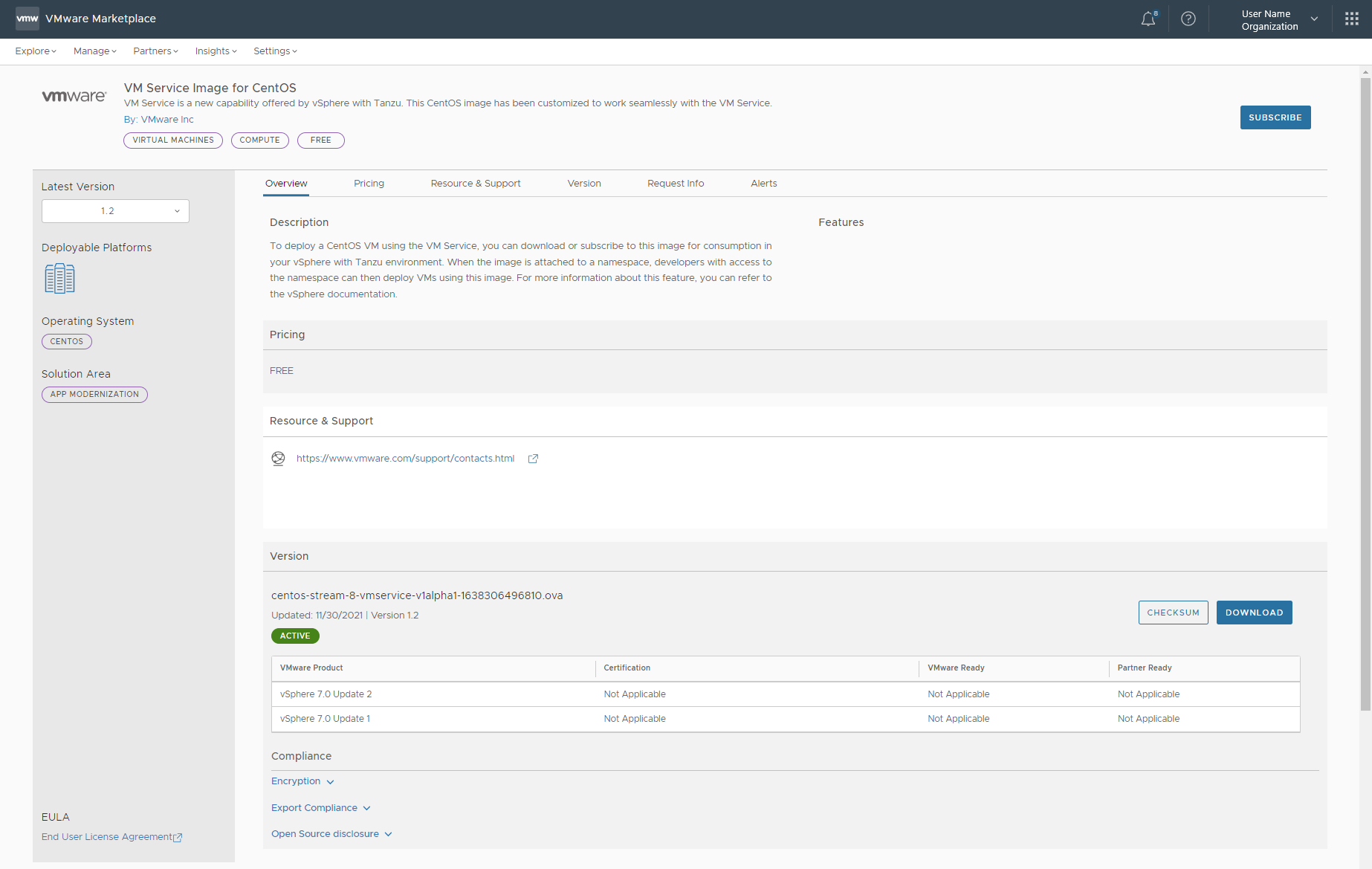1372x869 pixels.
Task: Click the VM Service Image for CentOS heading
Action: tap(210, 88)
